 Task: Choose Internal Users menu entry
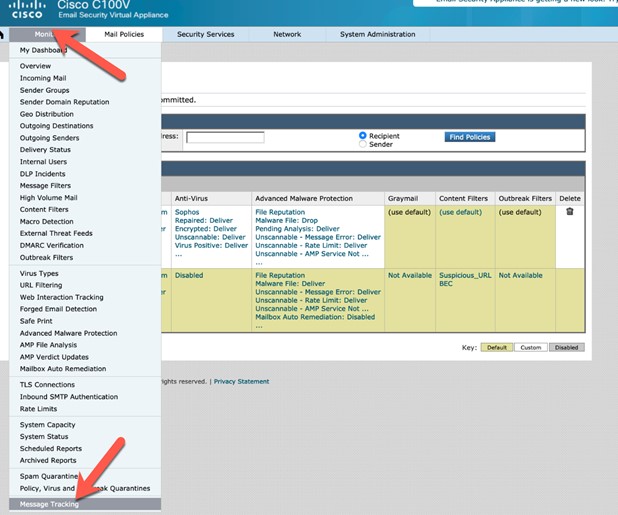pyautogui.click(x=43, y=162)
